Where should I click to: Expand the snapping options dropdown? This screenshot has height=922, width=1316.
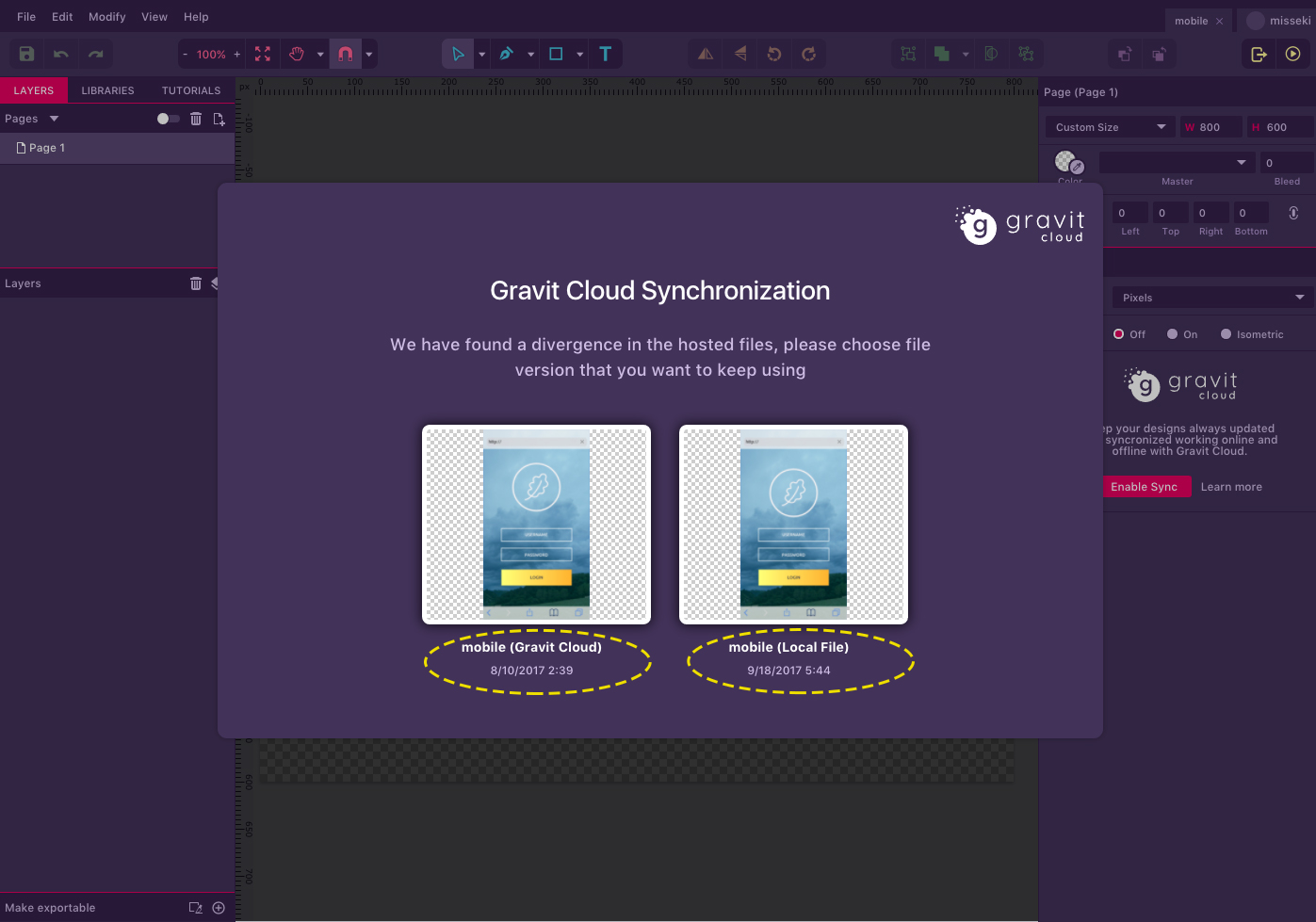(x=369, y=55)
